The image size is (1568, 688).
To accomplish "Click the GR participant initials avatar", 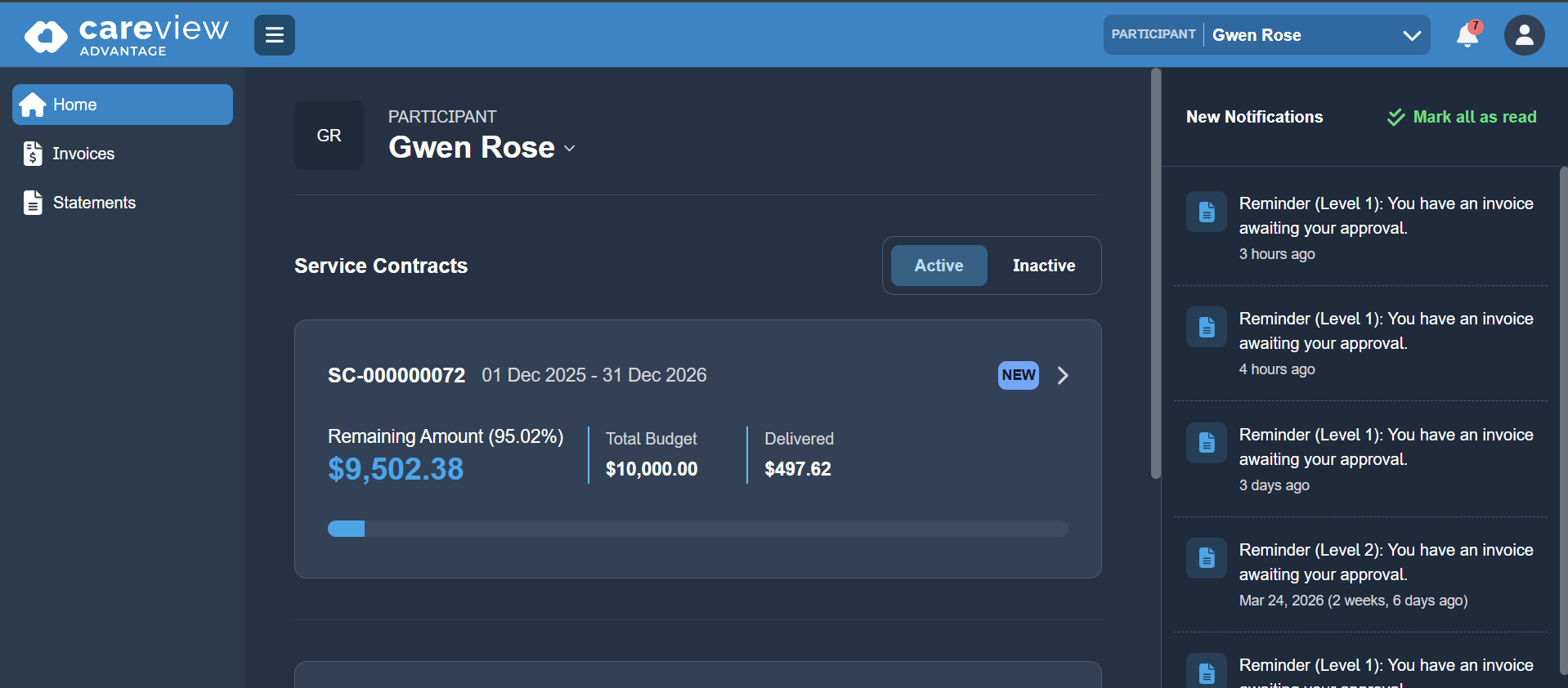I will click(x=329, y=136).
